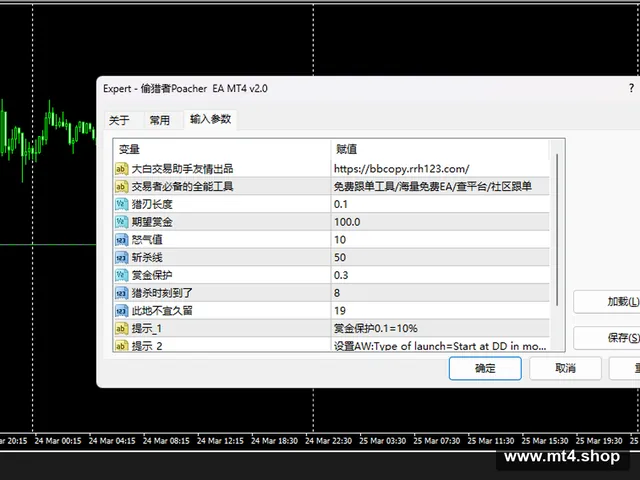
Task: Click the 设置AW:Type of launch value cell
Action: coord(440,345)
